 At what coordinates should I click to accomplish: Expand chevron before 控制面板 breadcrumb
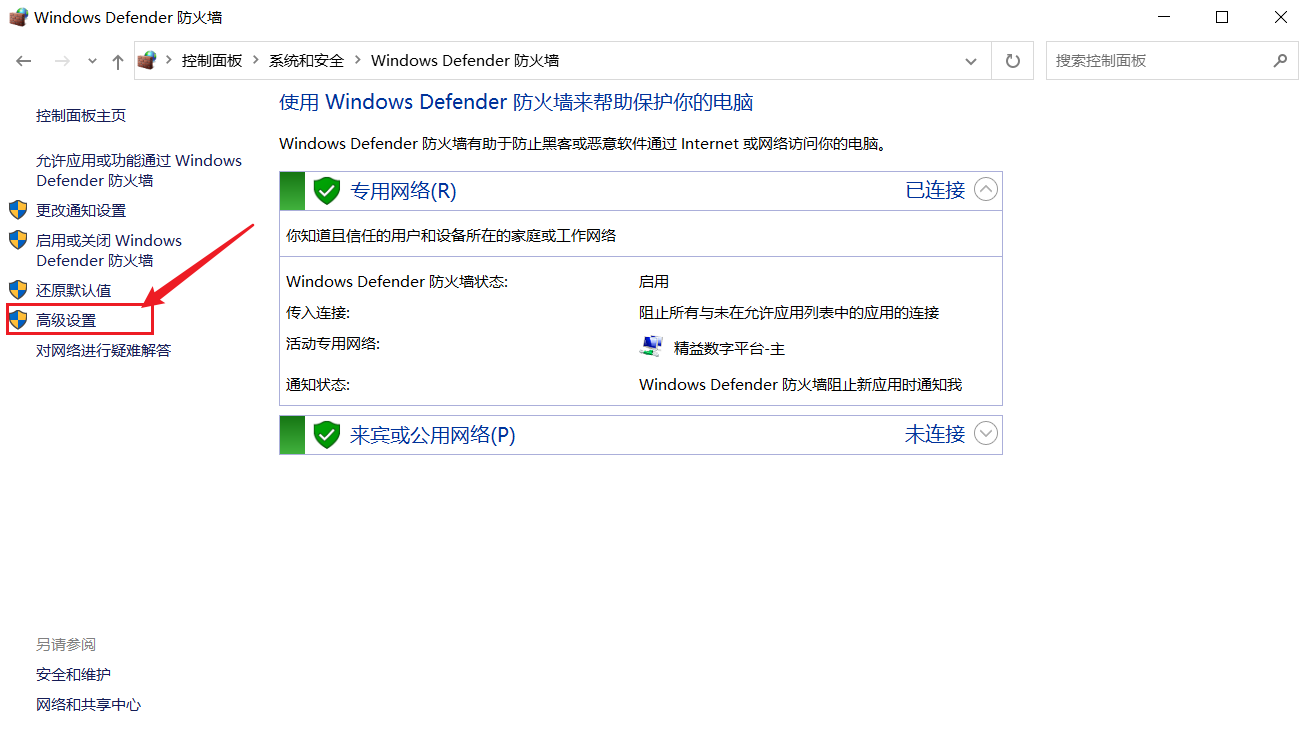[x=169, y=61]
